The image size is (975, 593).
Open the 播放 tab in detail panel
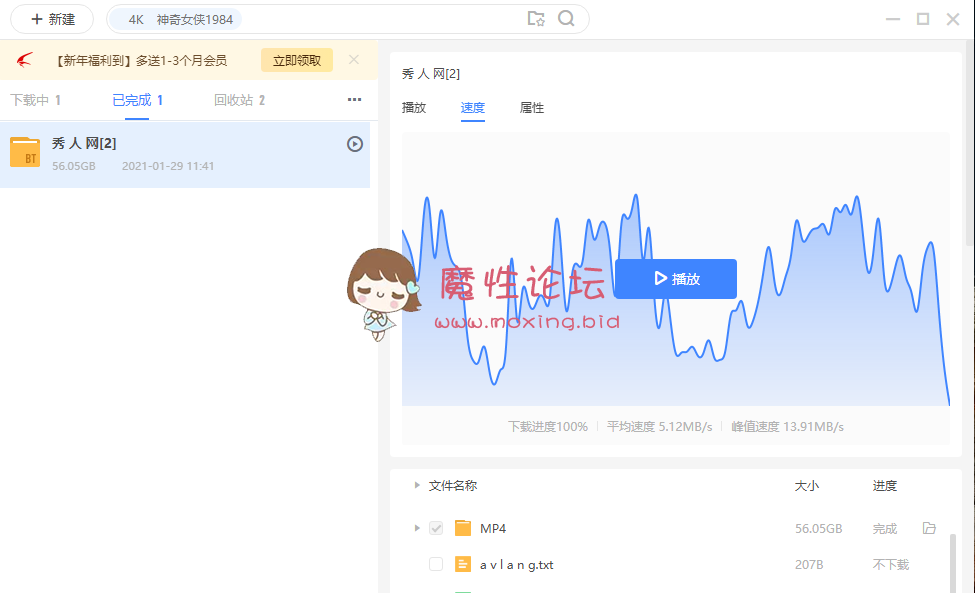tap(414, 108)
